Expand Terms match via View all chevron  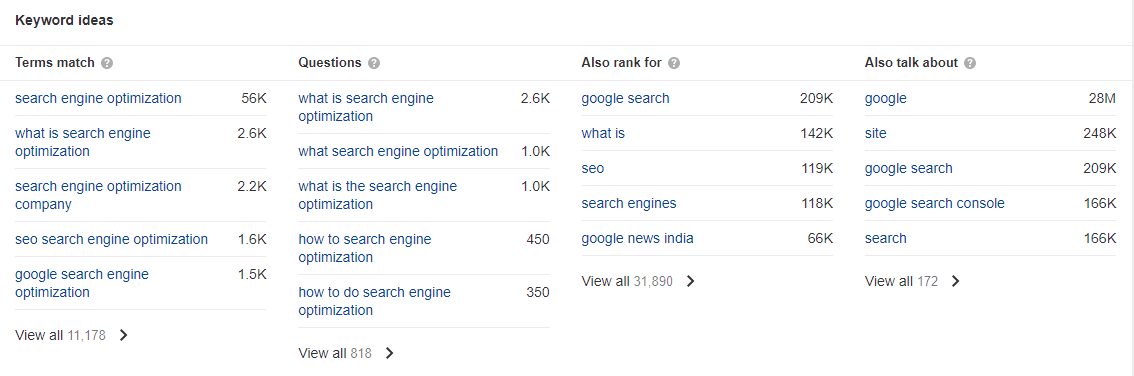124,335
